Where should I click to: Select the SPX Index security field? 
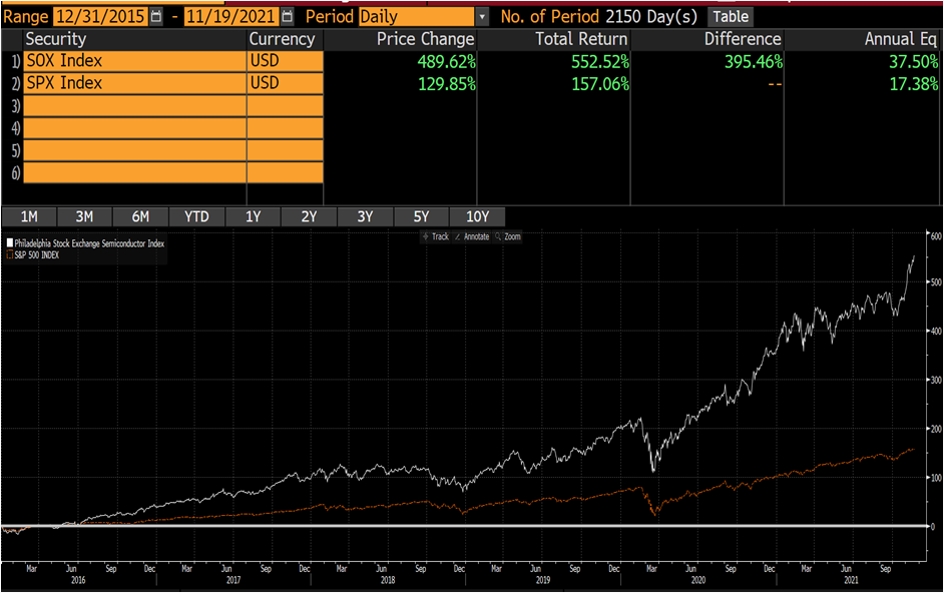[134, 83]
